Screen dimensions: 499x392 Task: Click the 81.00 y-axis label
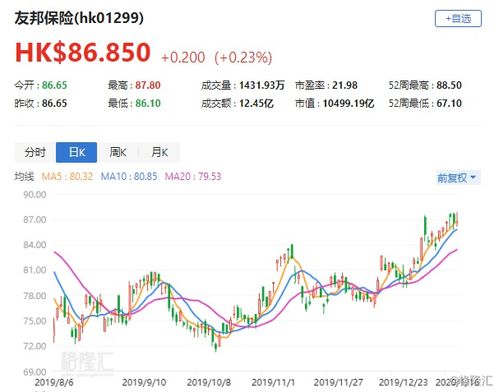[x=35, y=270]
